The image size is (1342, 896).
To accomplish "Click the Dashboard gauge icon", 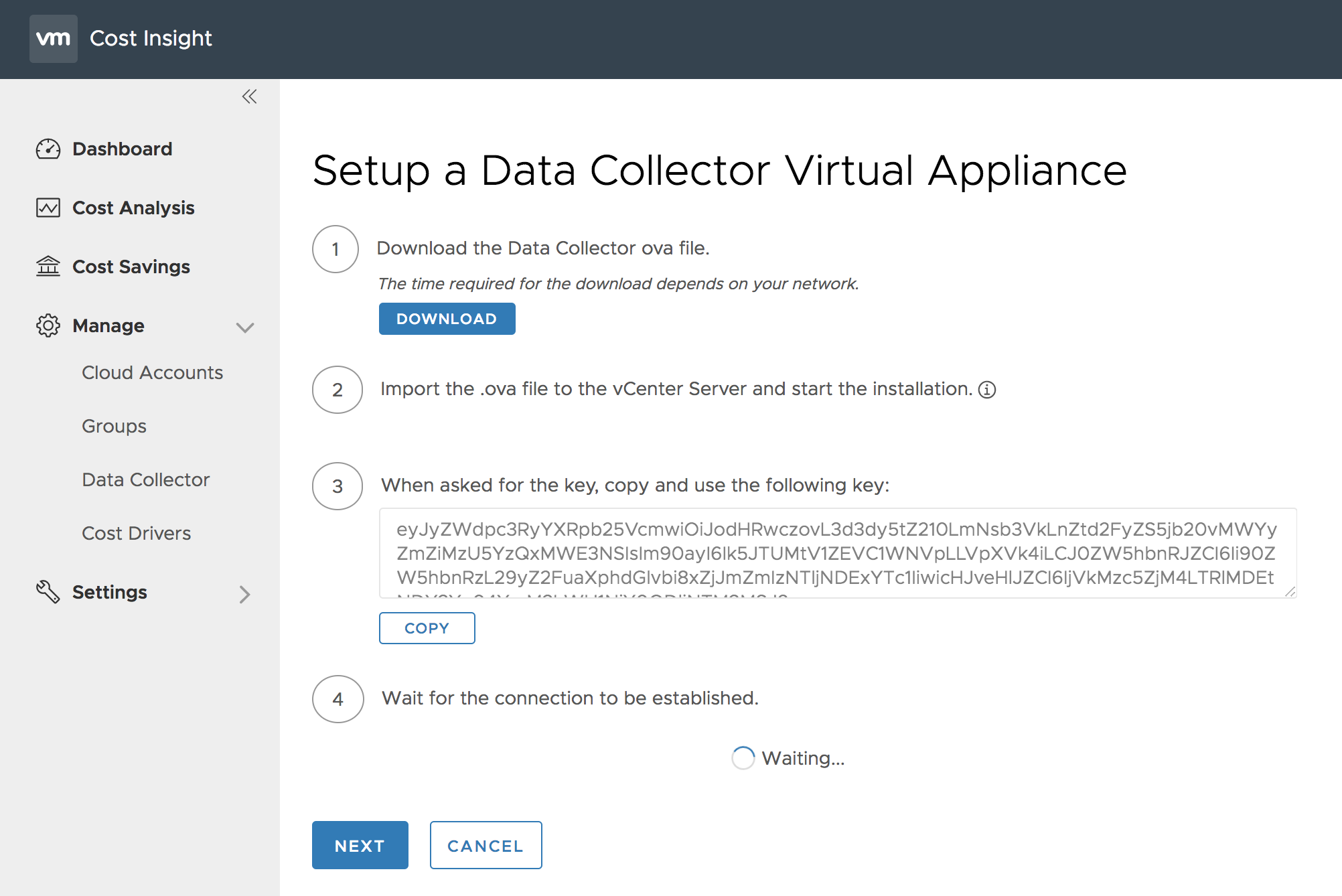I will (x=48, y=149).
